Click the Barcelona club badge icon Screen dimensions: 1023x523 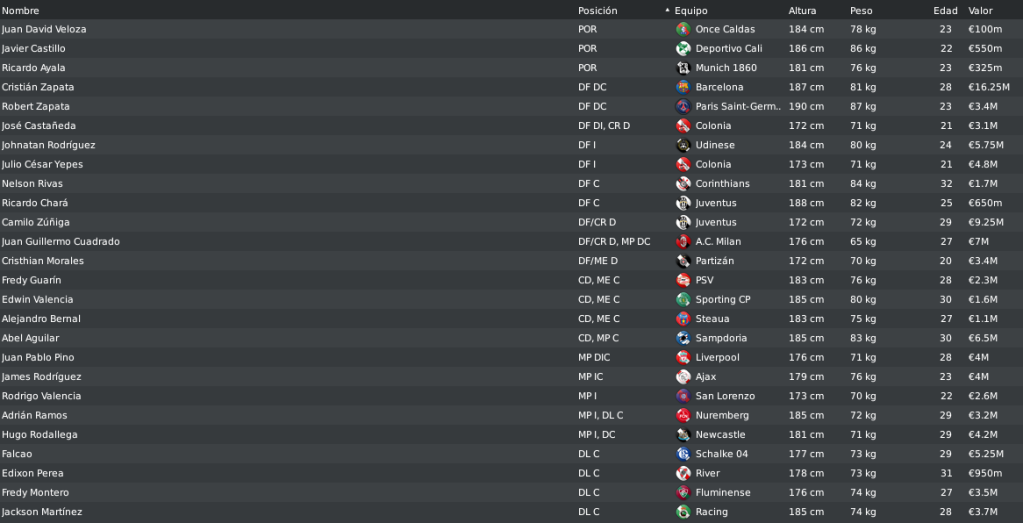tap(683, 87)
